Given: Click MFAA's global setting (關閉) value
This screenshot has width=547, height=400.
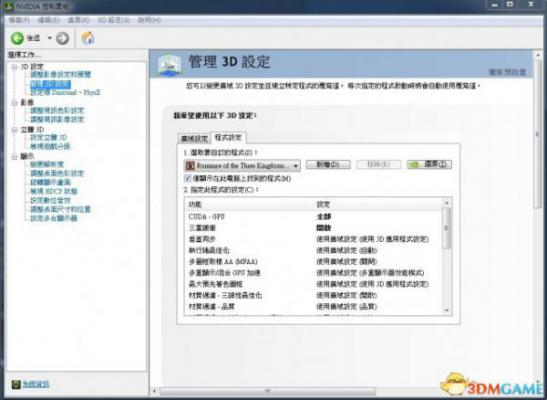Looking at the screenshot, I should pyautogui.click(x=346, y=262).
